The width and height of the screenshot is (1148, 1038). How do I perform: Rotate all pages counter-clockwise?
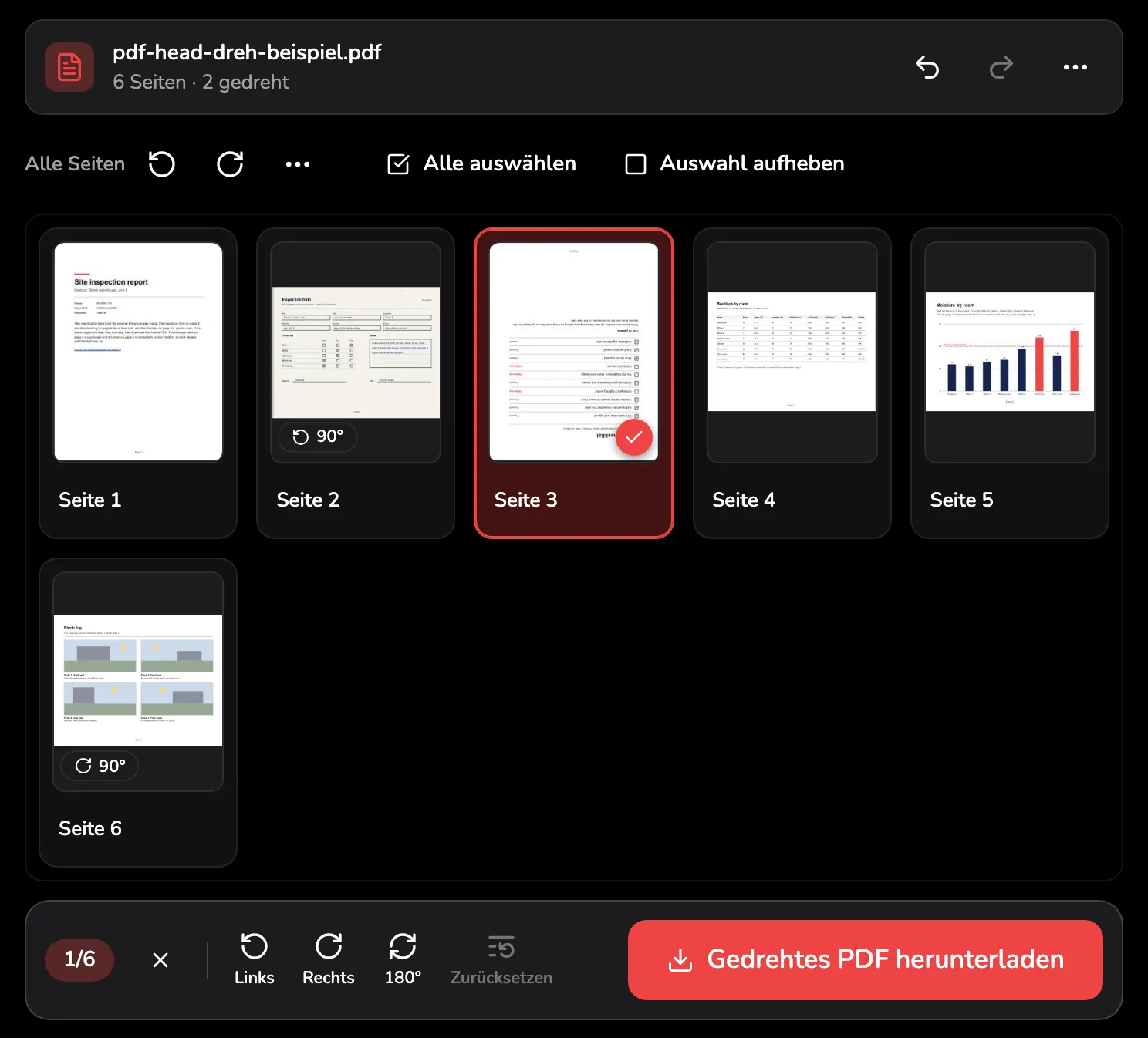(162, 163)
